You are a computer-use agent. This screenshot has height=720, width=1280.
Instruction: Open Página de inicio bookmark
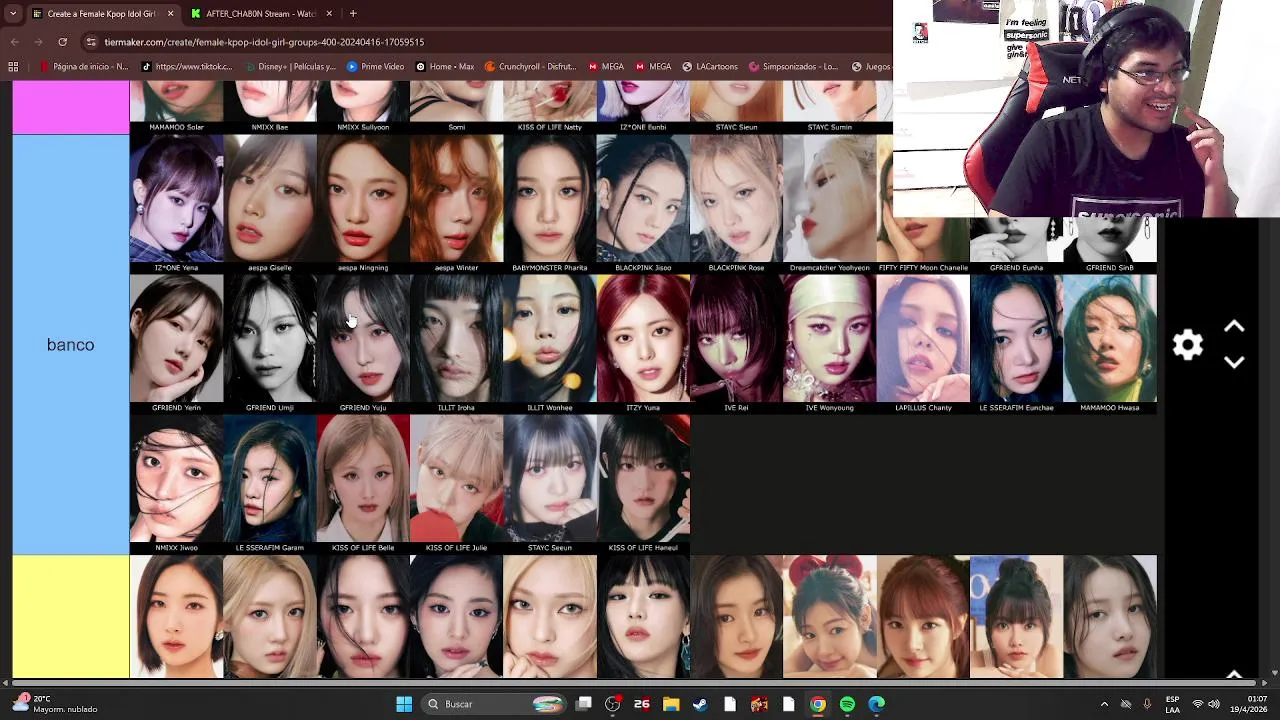(x=83, y=67)
